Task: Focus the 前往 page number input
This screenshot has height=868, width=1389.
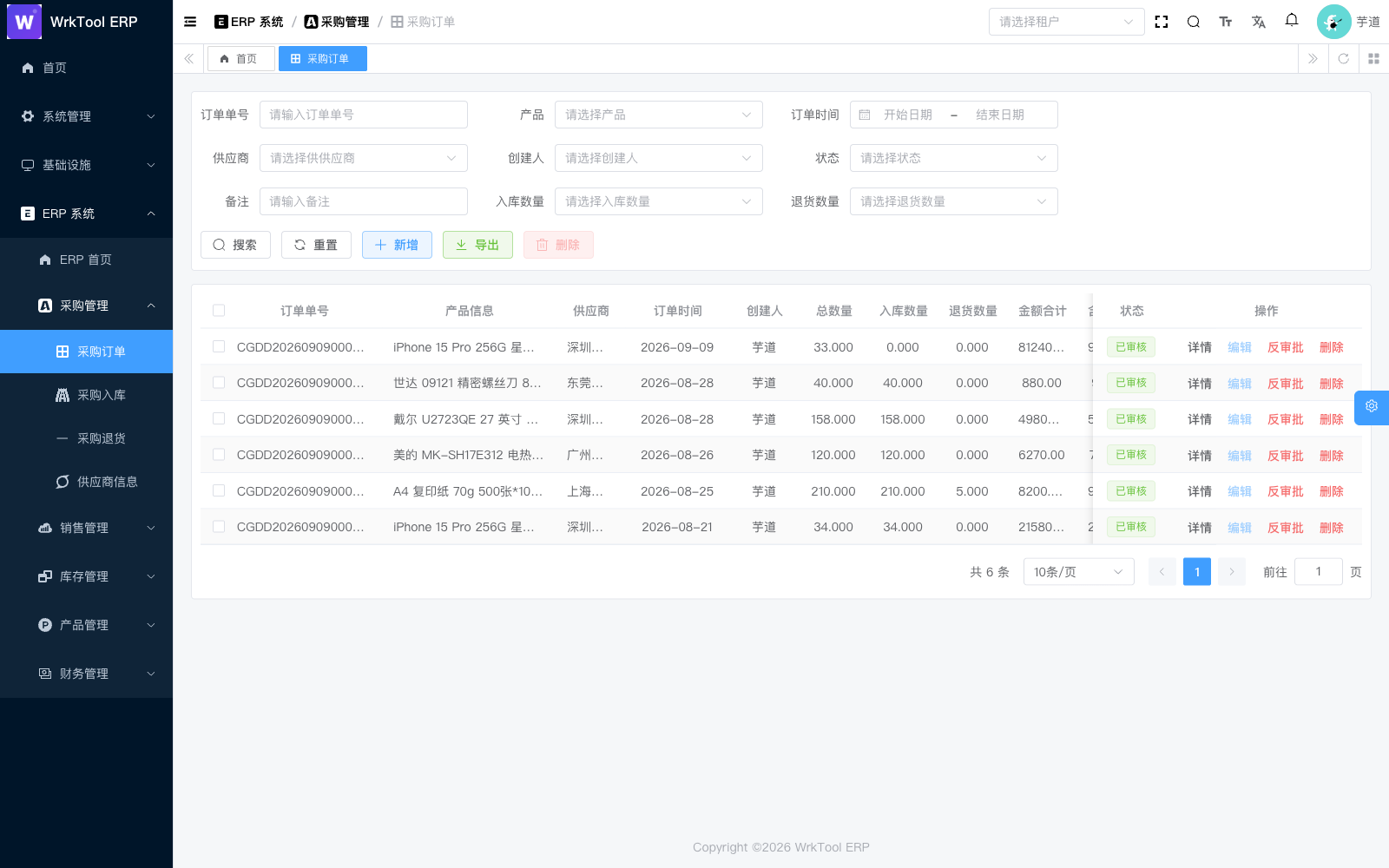Action: tap(1318, 572)
